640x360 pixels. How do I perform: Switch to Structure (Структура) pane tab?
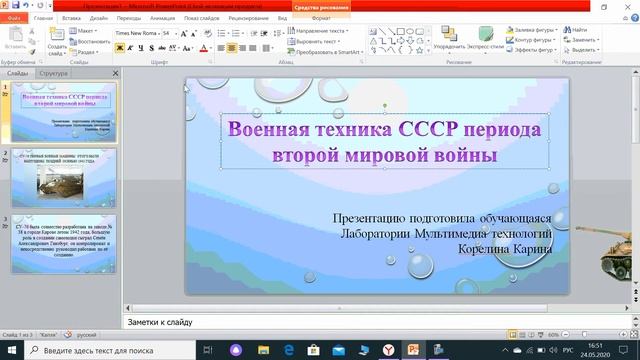[53, 73]
